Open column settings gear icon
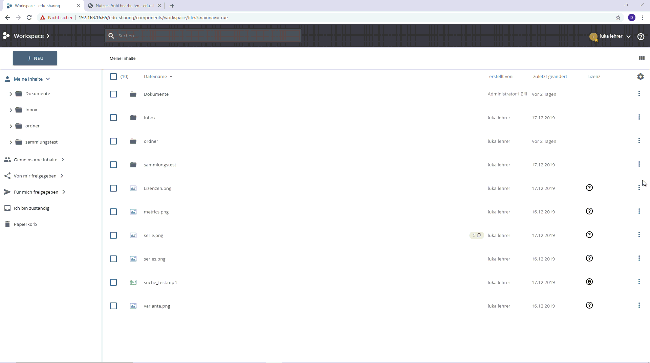 coord(640,77)
